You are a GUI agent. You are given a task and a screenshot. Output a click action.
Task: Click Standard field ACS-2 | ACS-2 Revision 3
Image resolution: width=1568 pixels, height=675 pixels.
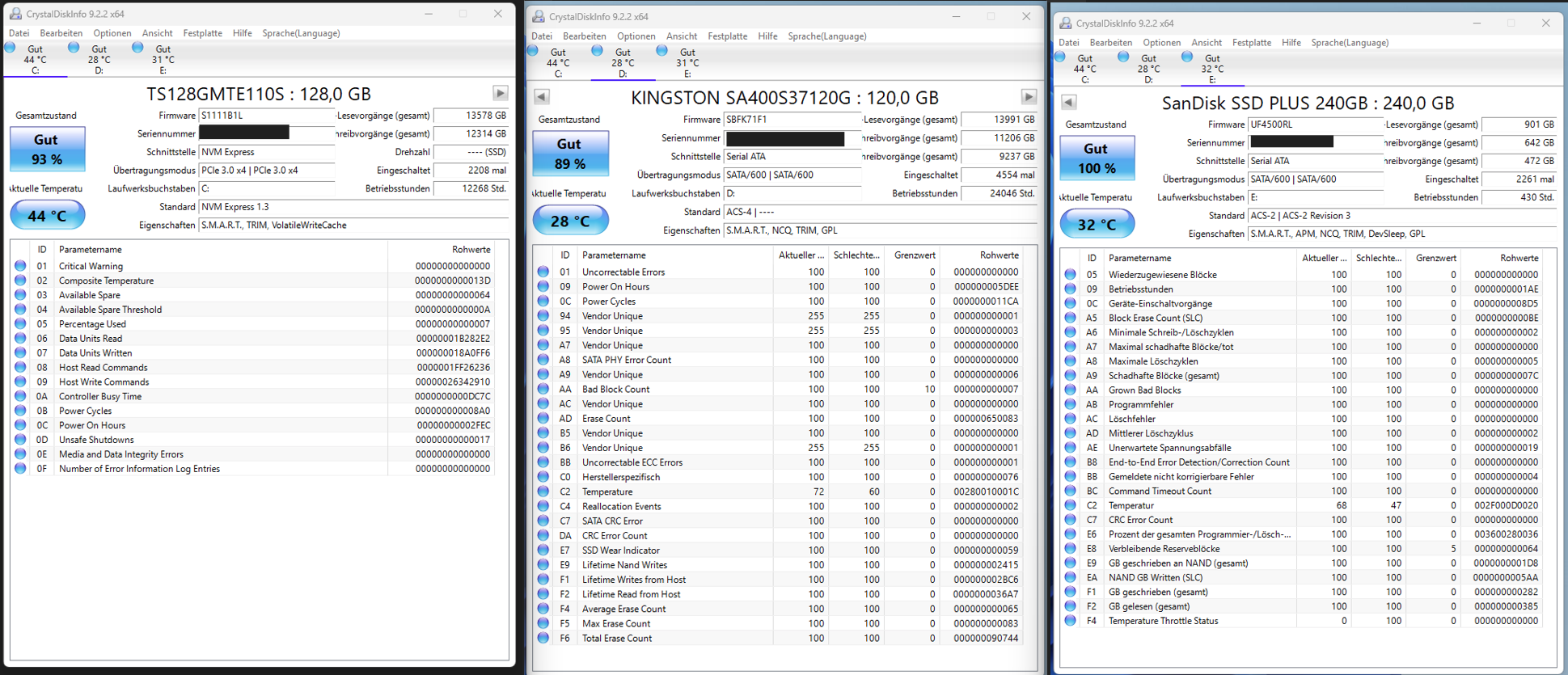1402,216
